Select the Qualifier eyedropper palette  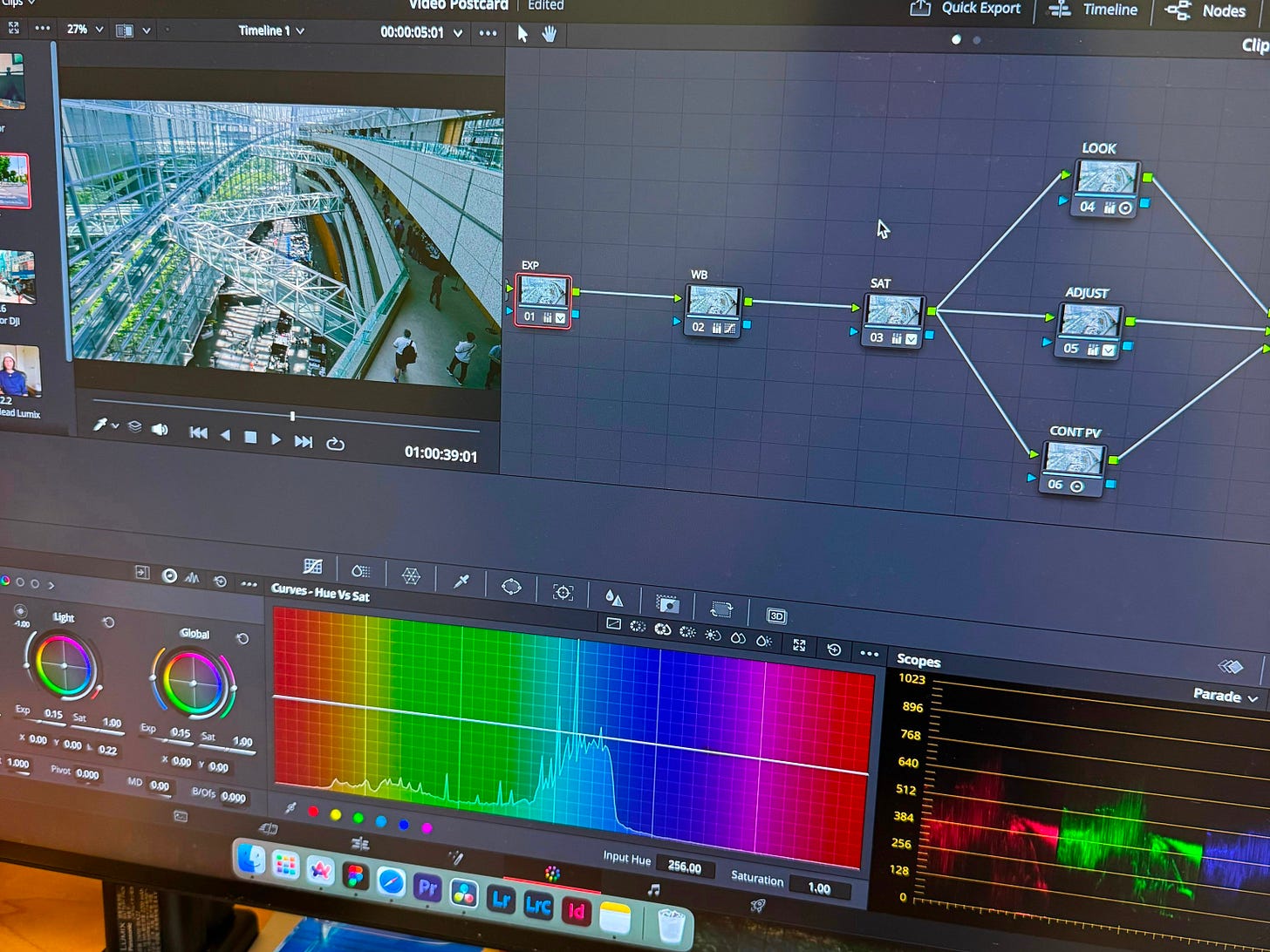pyautogui.click(x=461, y=581)
